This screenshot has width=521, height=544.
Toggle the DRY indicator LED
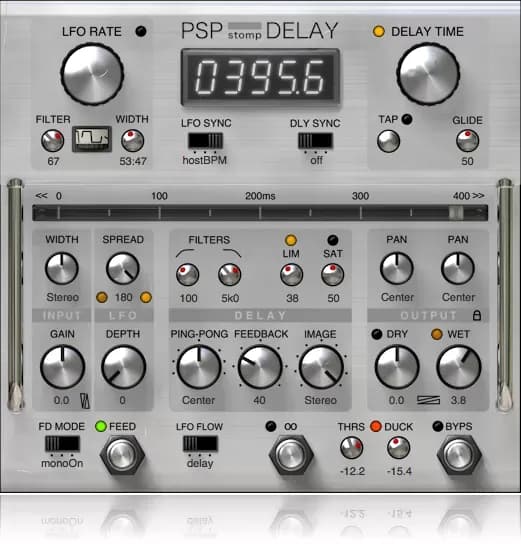[x=377, y=334]
